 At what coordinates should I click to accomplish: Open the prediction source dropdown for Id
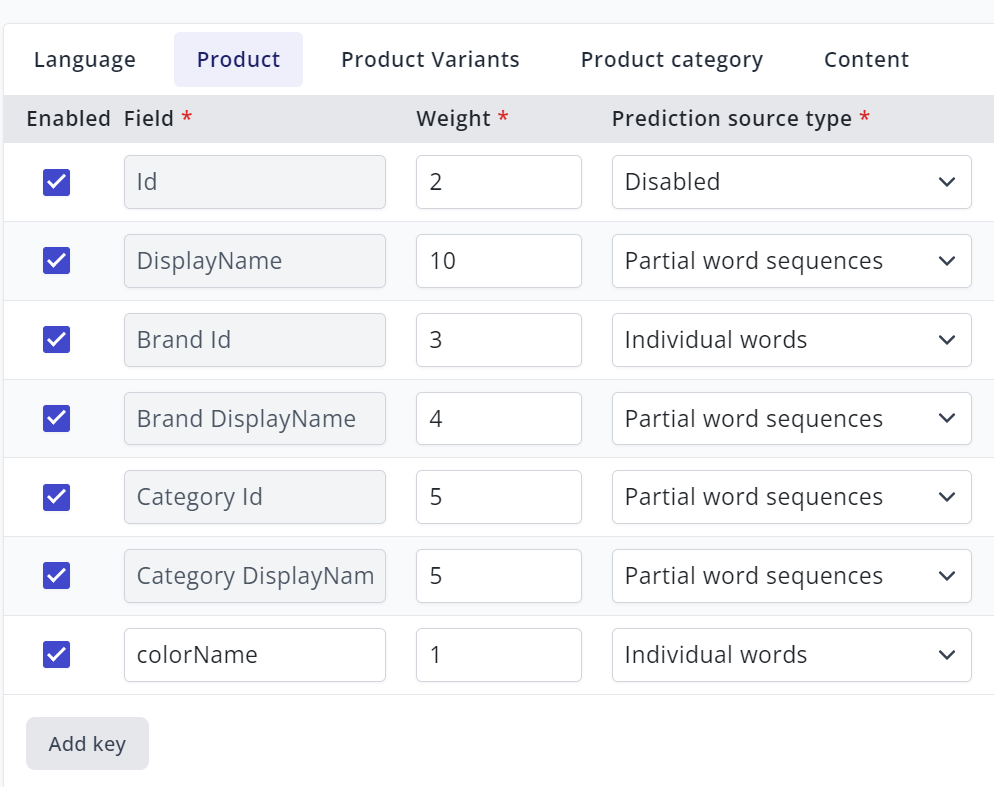point(790,182)
